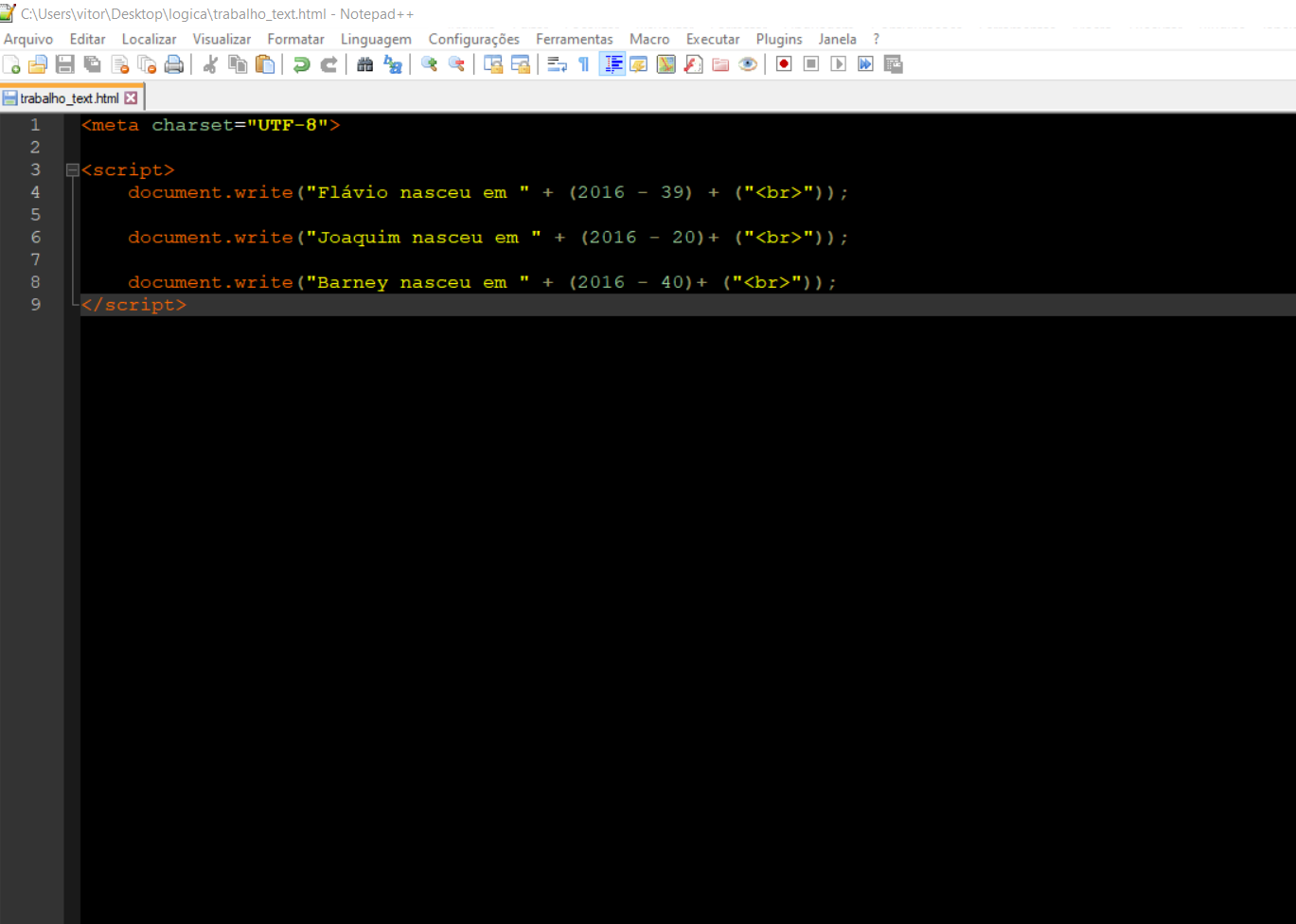Open the user defined language icon
The width and height of the screenshot is (1296, 924).
(639, 64)
